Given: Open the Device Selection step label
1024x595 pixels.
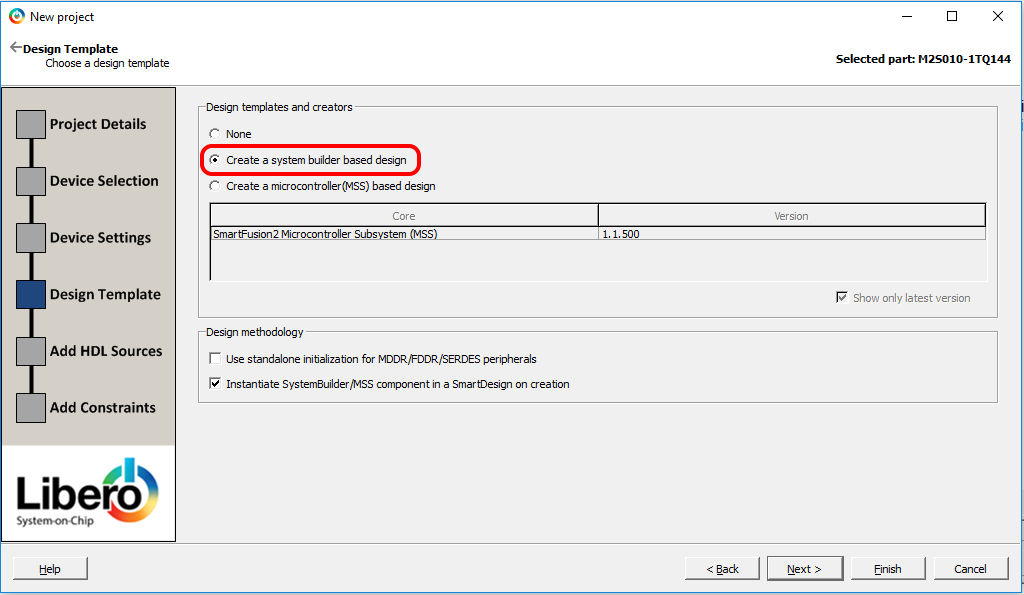Looking at the screenshot, I should click(x=104, y=181).
